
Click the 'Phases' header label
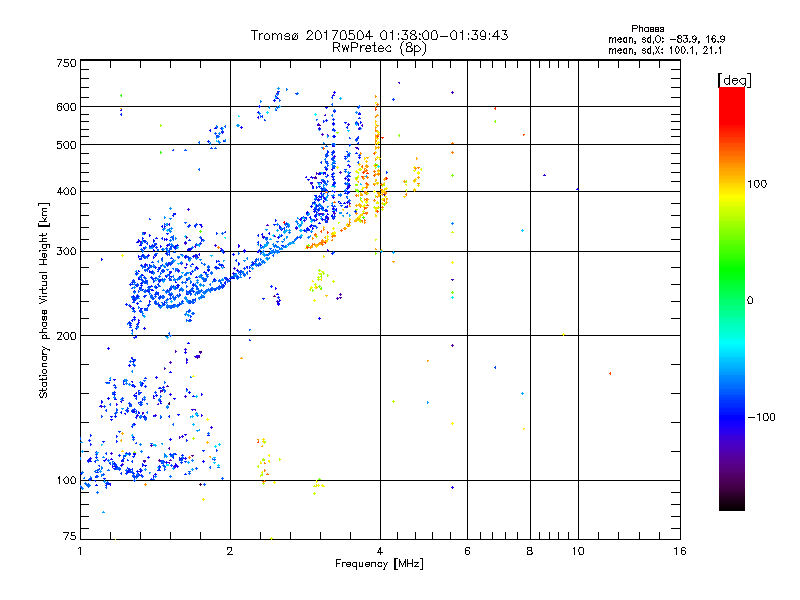(647, 29)
